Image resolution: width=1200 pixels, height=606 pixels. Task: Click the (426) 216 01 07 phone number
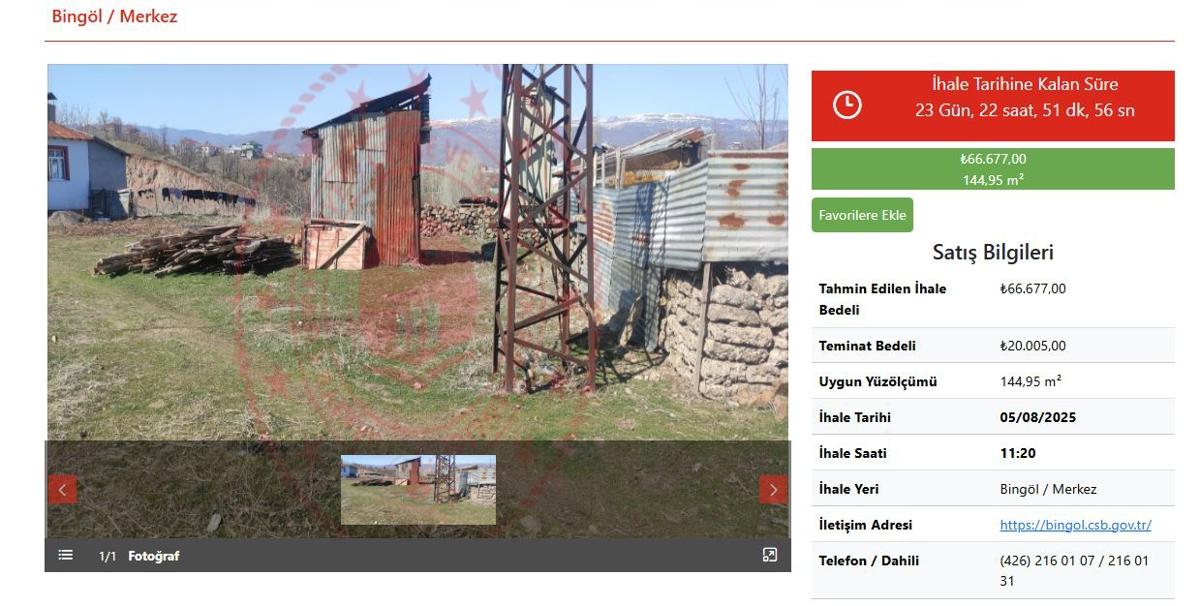1046,561
